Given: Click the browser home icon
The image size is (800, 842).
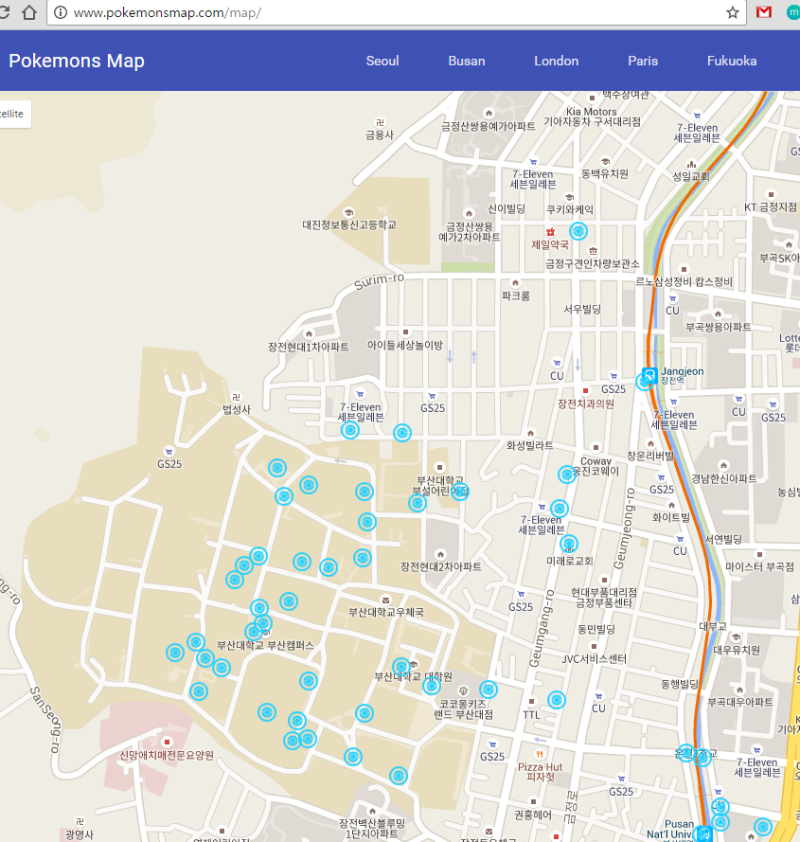Looking at the screenshot, I should (x=30, y=12).
